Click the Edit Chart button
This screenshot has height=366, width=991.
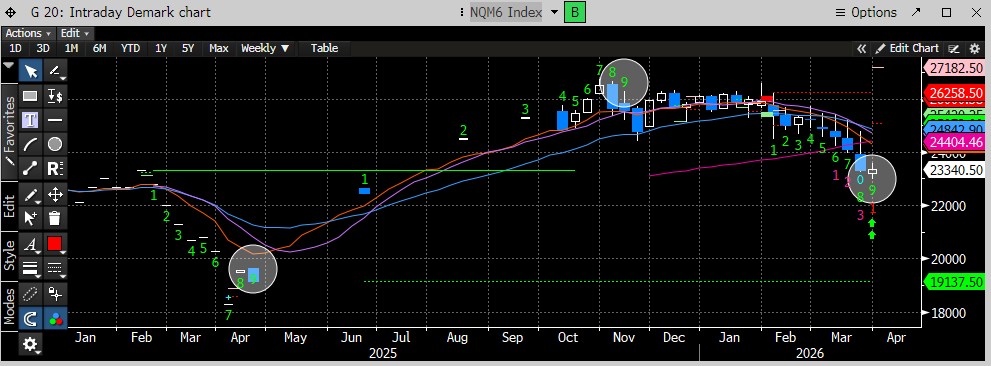[907, 48]
